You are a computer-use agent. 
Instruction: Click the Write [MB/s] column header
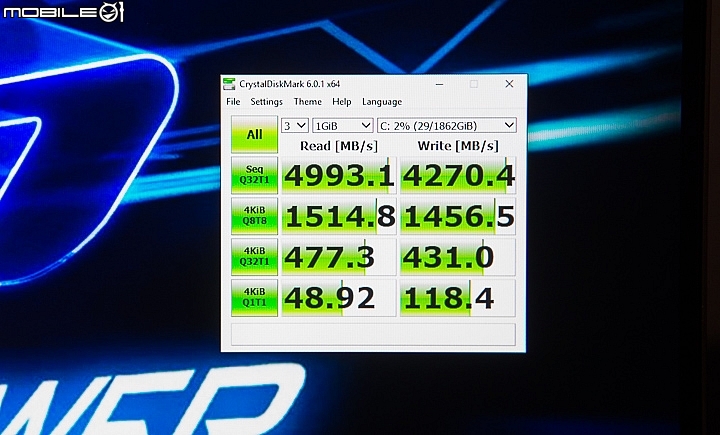(458, 146)
